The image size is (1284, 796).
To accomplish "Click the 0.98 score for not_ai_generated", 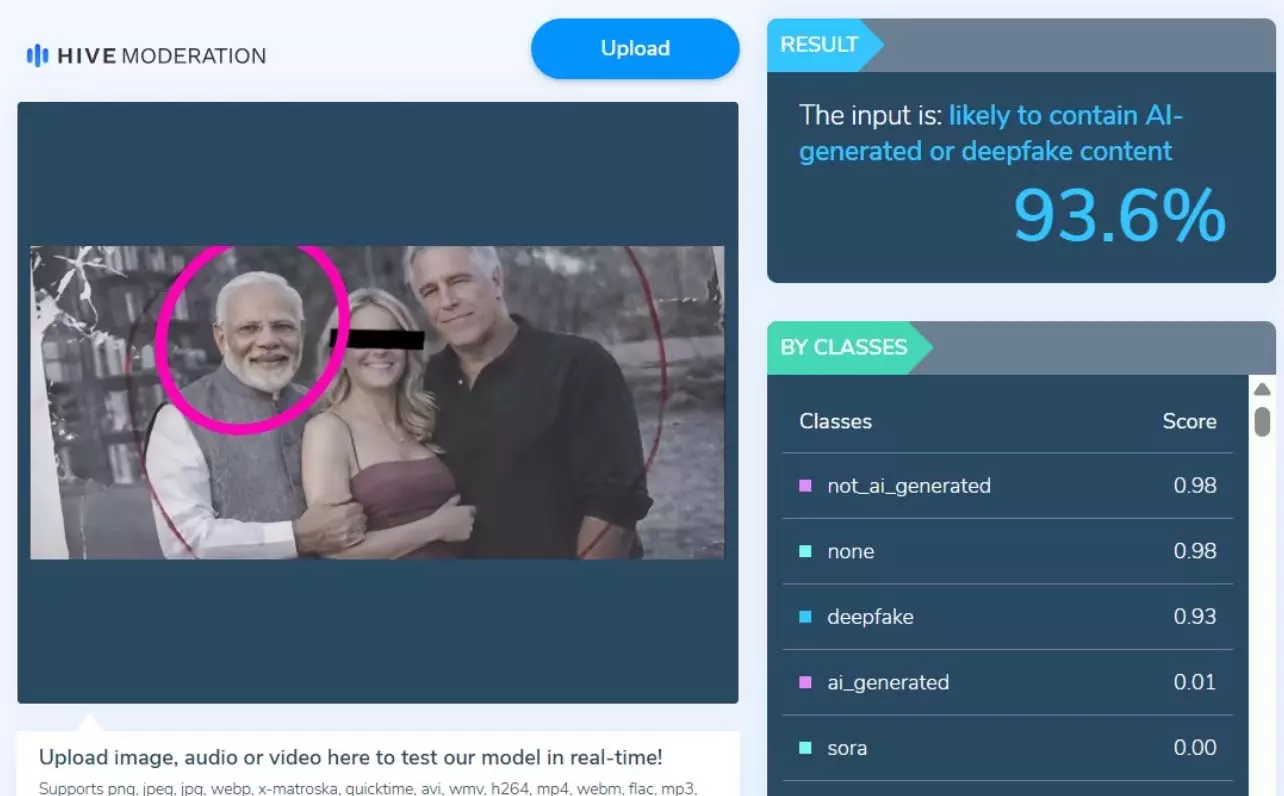I will coord(1195,486).
